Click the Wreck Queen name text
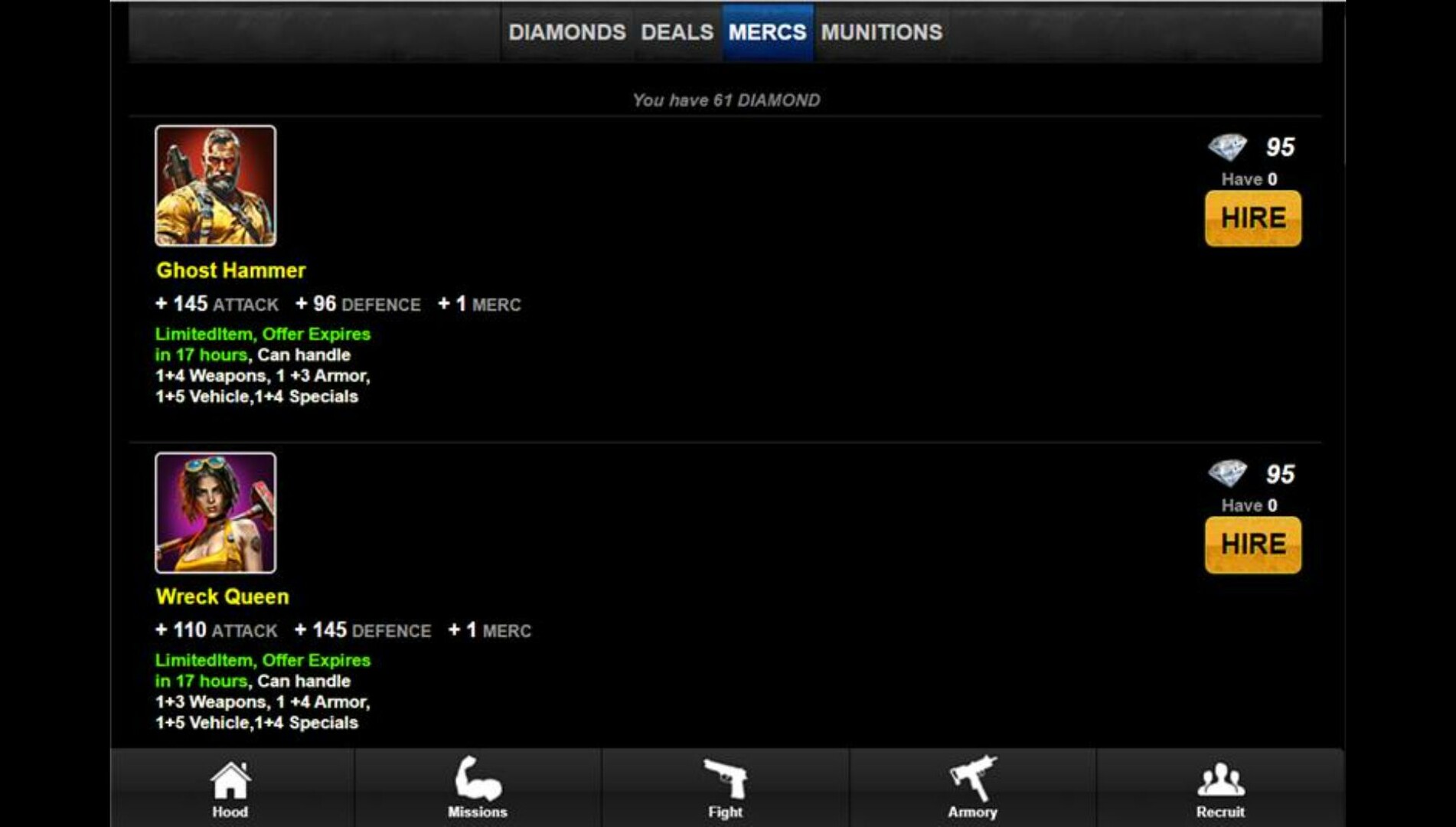The image size is (1456, 827). coord(222,597)
